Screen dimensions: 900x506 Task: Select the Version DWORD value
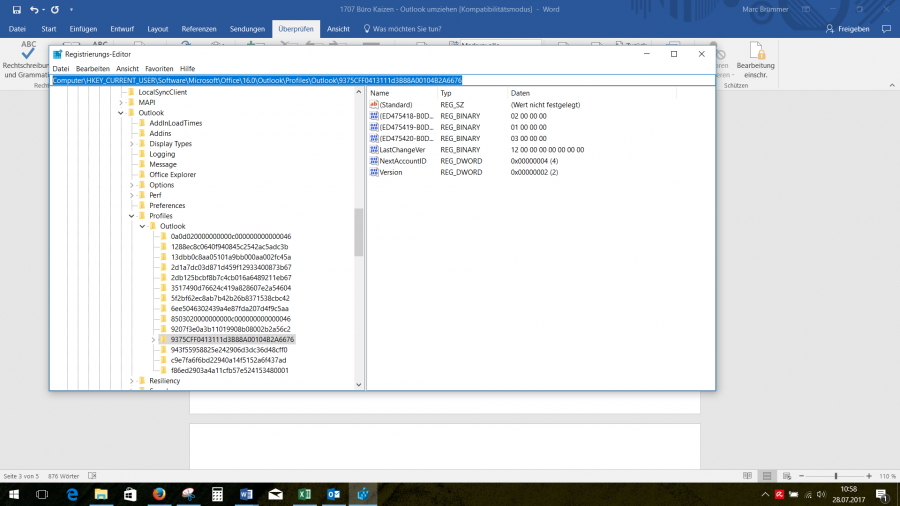[390, 172]
